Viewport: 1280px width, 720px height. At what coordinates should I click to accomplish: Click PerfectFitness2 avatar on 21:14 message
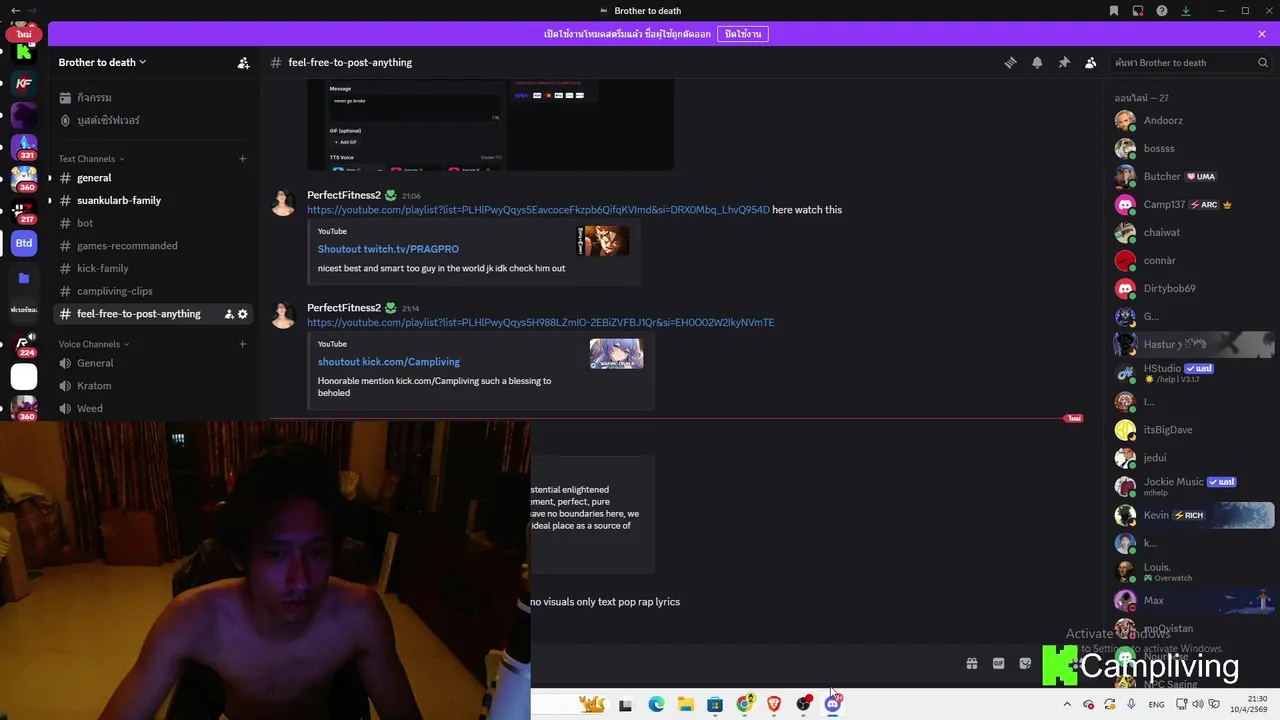click(283, 316)
